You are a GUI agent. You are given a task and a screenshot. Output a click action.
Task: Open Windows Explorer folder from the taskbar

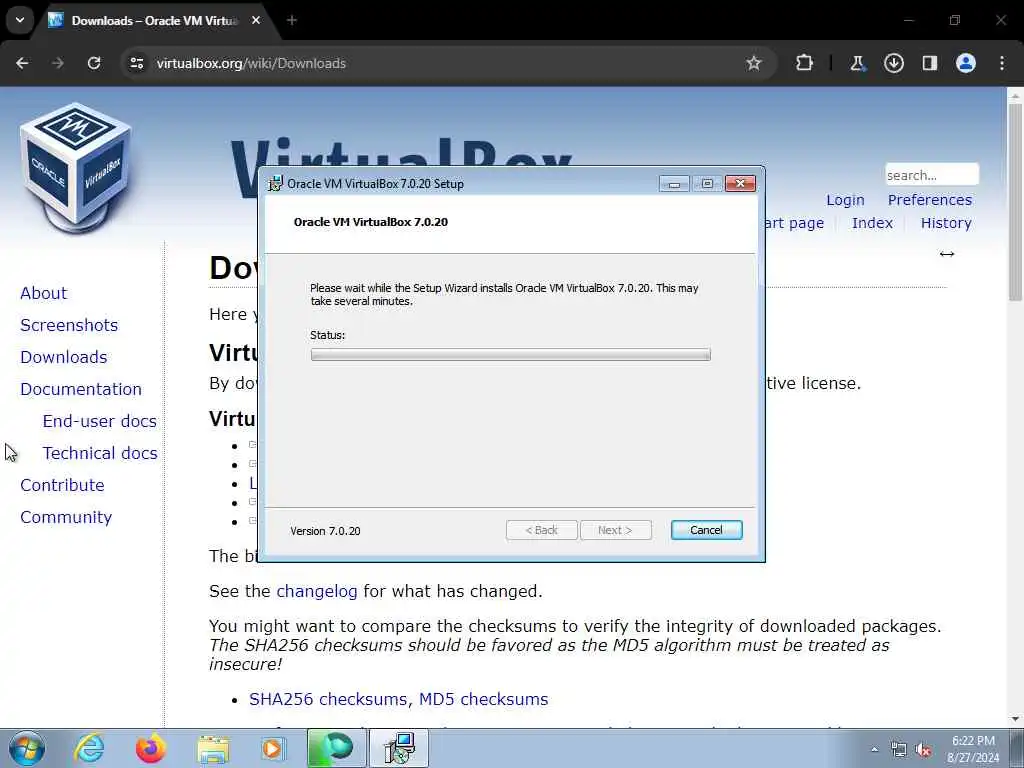coord(213,750)
